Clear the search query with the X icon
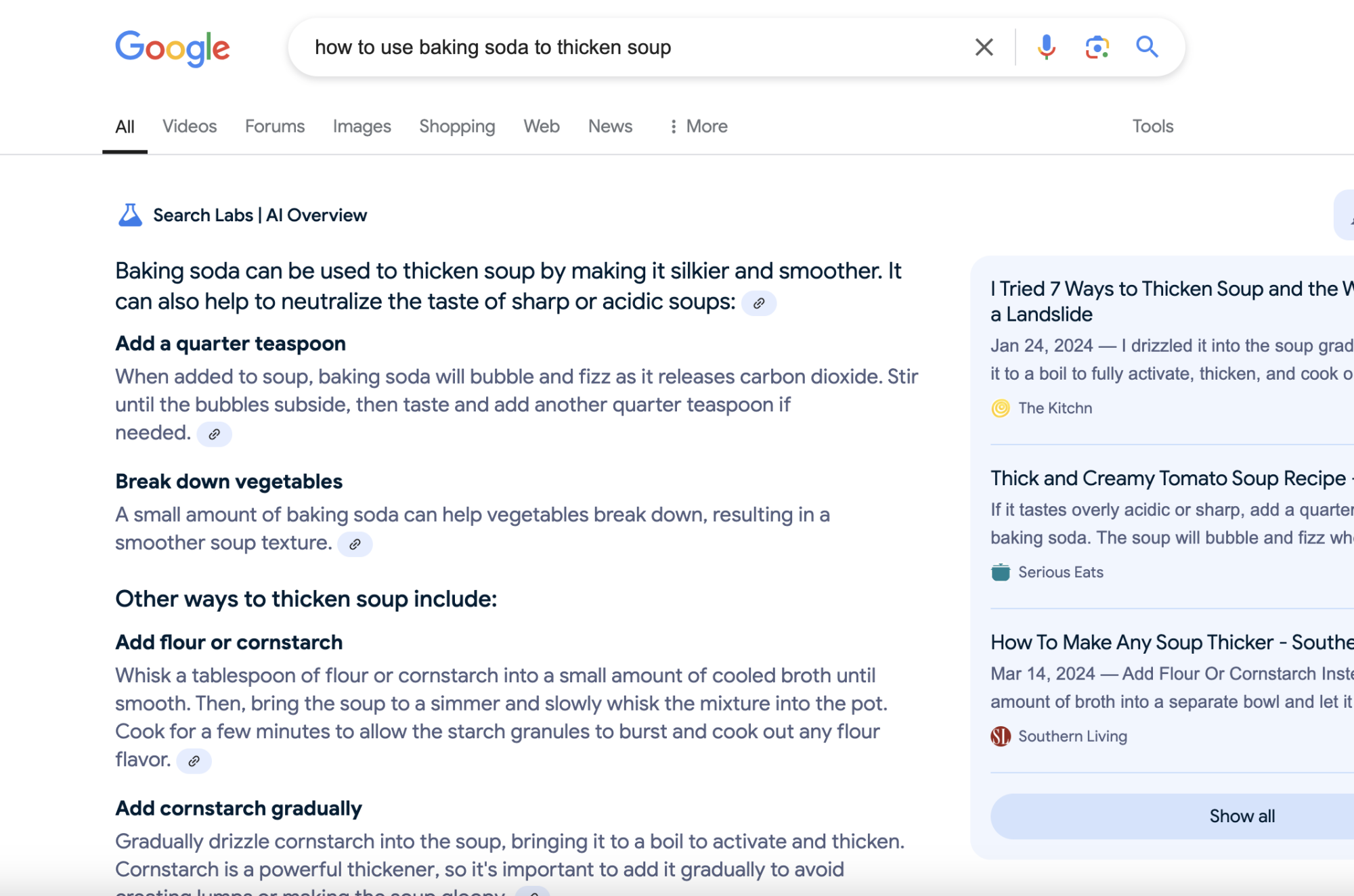 (983, 47)
